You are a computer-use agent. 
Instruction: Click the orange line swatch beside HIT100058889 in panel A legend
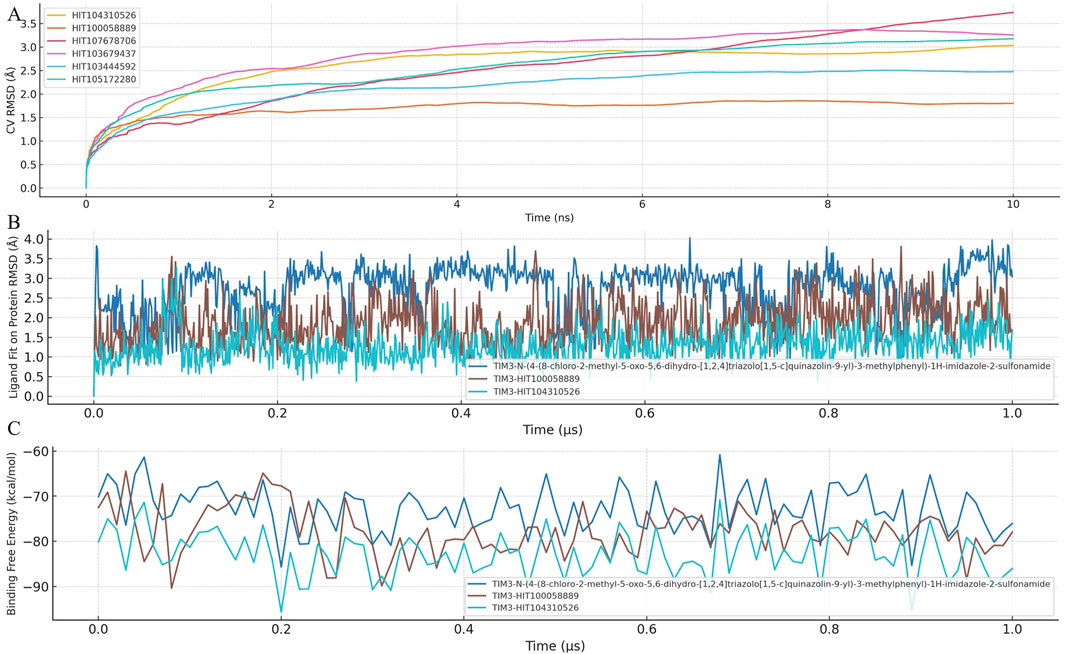[x=56, y=28]
